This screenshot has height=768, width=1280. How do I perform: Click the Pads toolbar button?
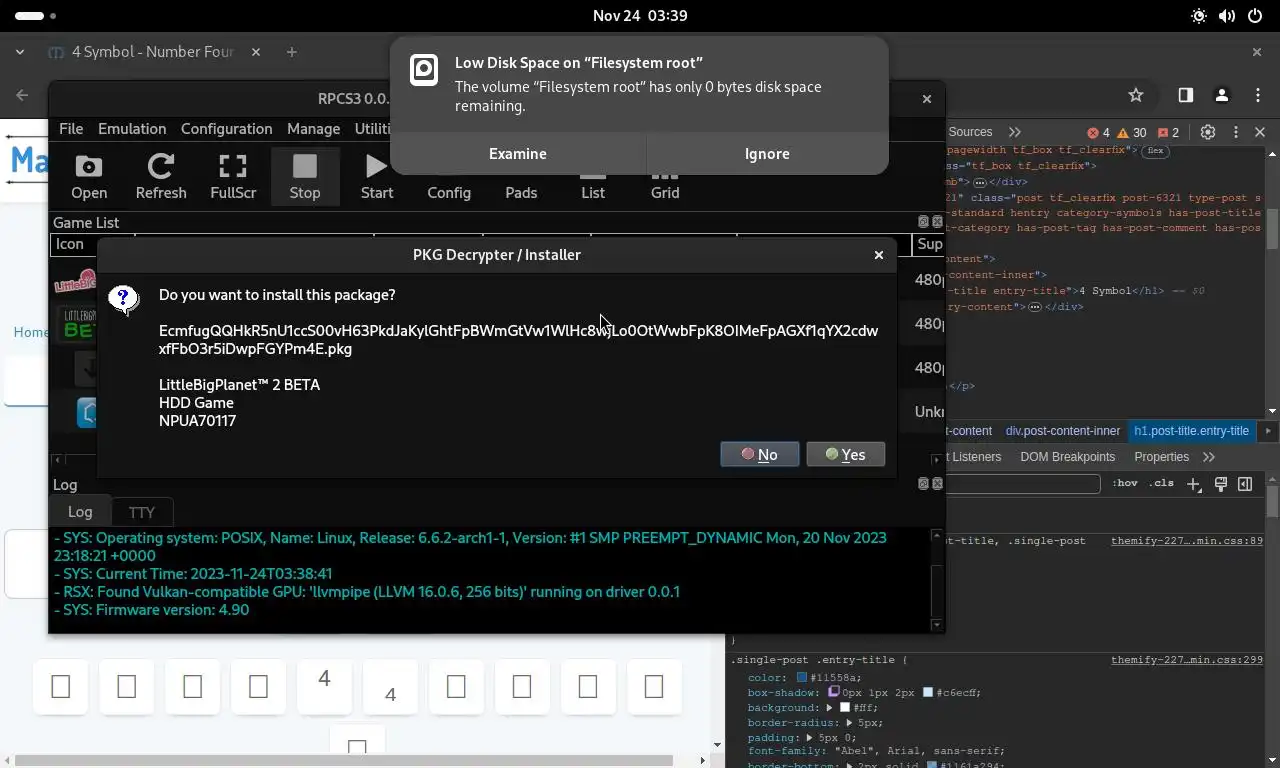coord(521,192)
